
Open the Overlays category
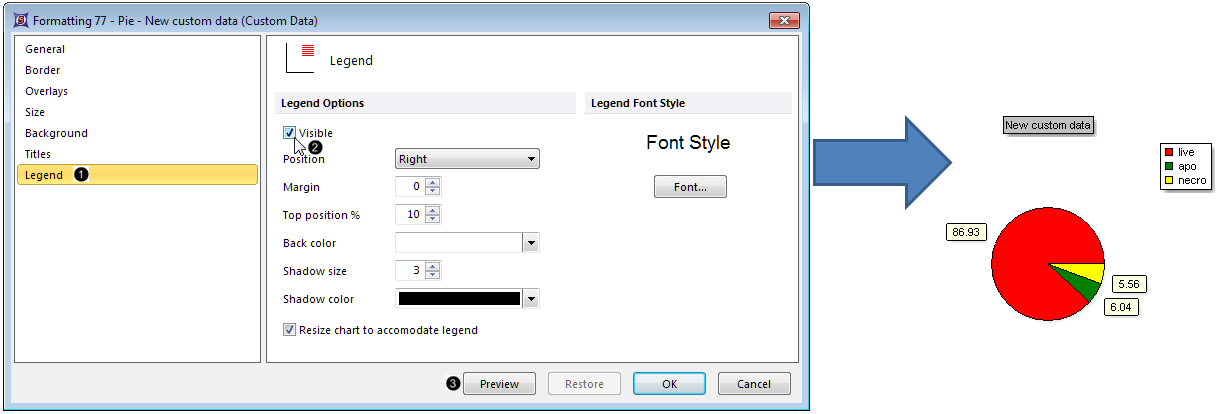tap(46, 91)
